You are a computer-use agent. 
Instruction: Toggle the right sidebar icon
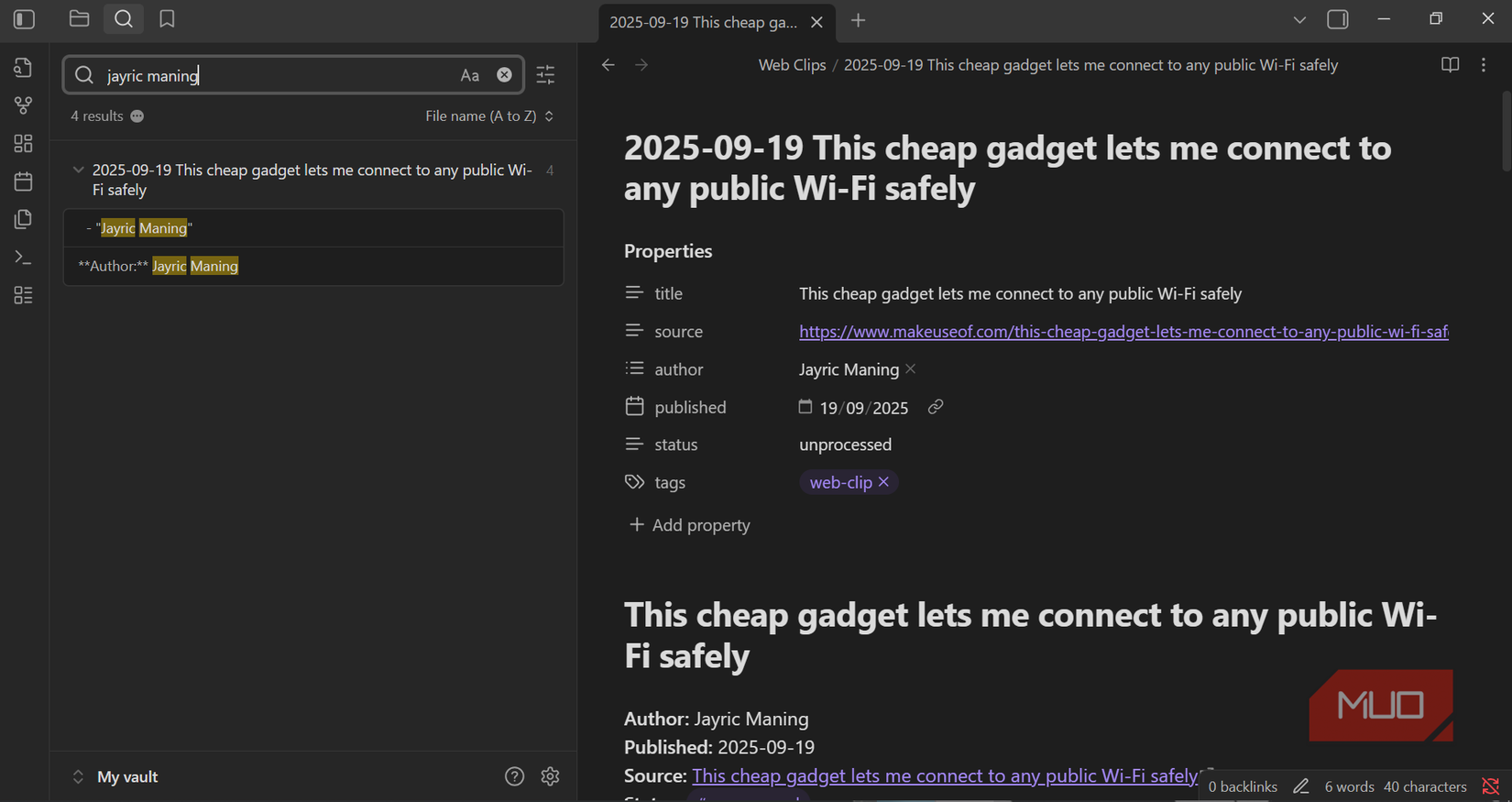pos(1338,19)
